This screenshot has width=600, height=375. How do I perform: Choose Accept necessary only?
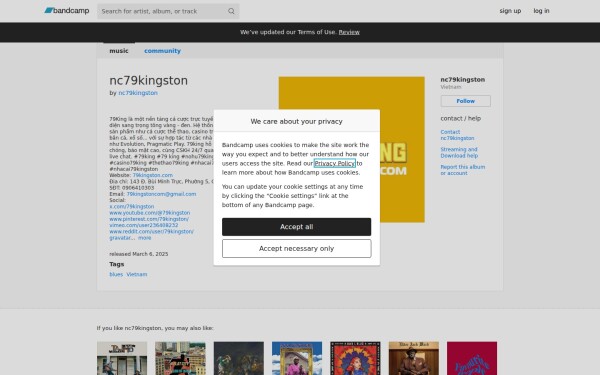pyautogui.click(x=297, y=249)
